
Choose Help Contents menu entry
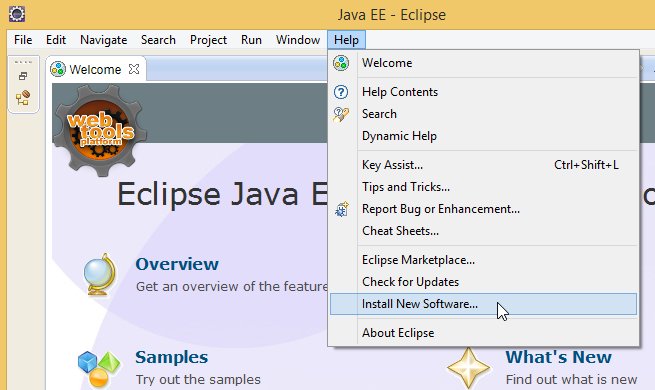(x=483, y=92)
